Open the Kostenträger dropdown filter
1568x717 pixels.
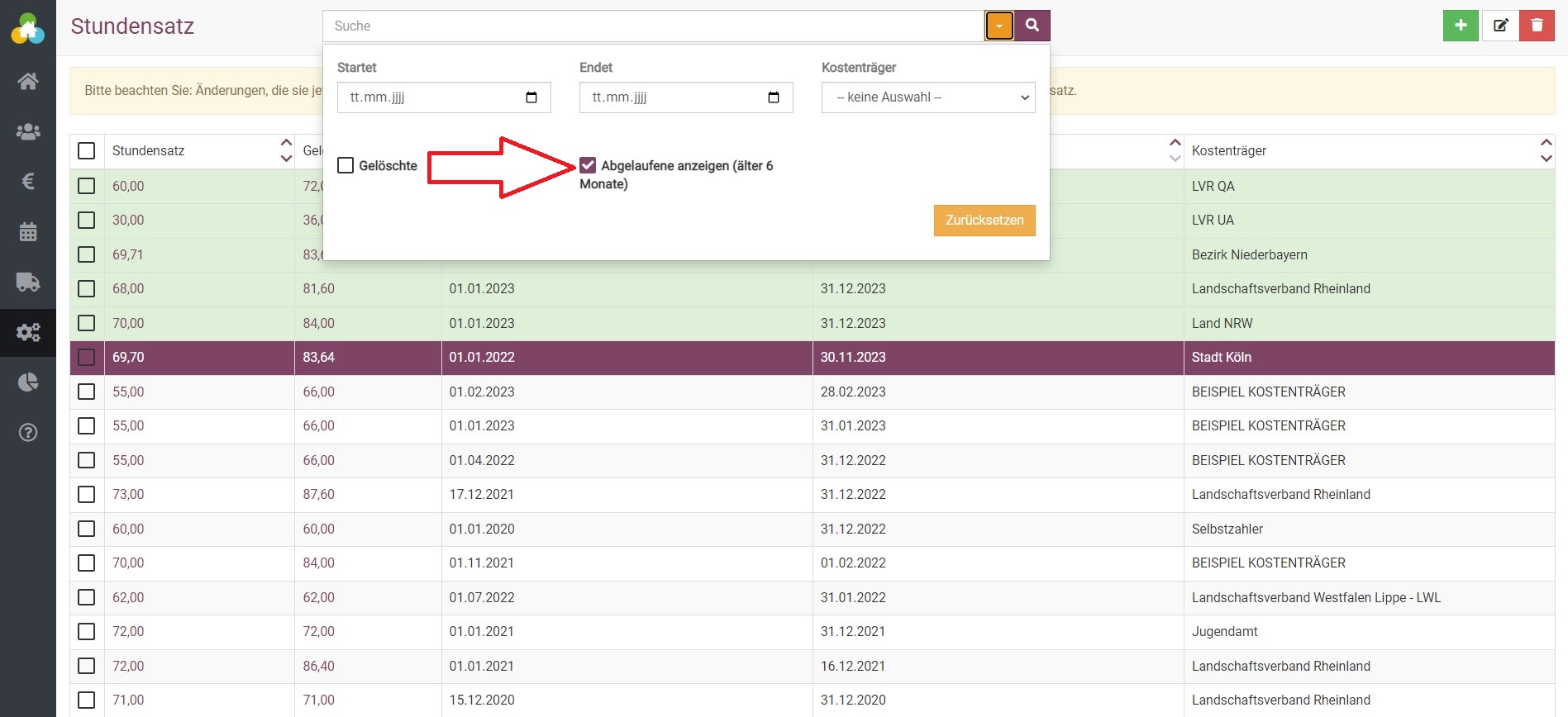click(927, 97)
